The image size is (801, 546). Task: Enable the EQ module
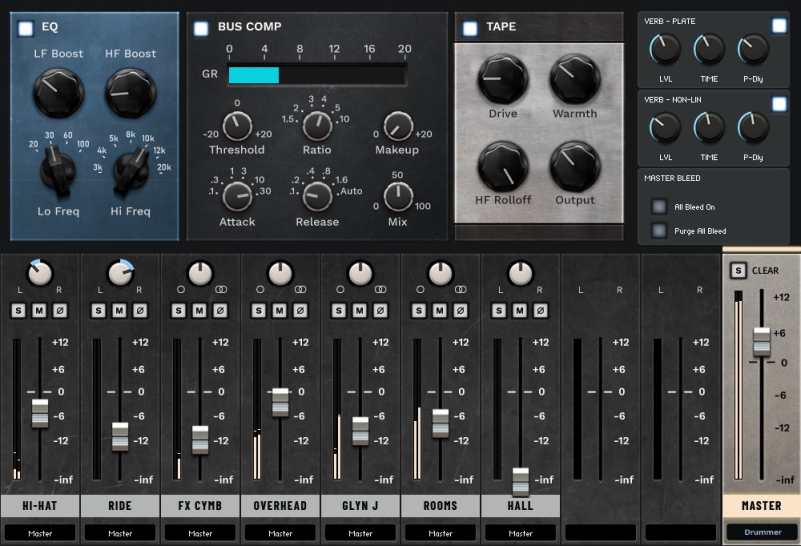[26, 28]
